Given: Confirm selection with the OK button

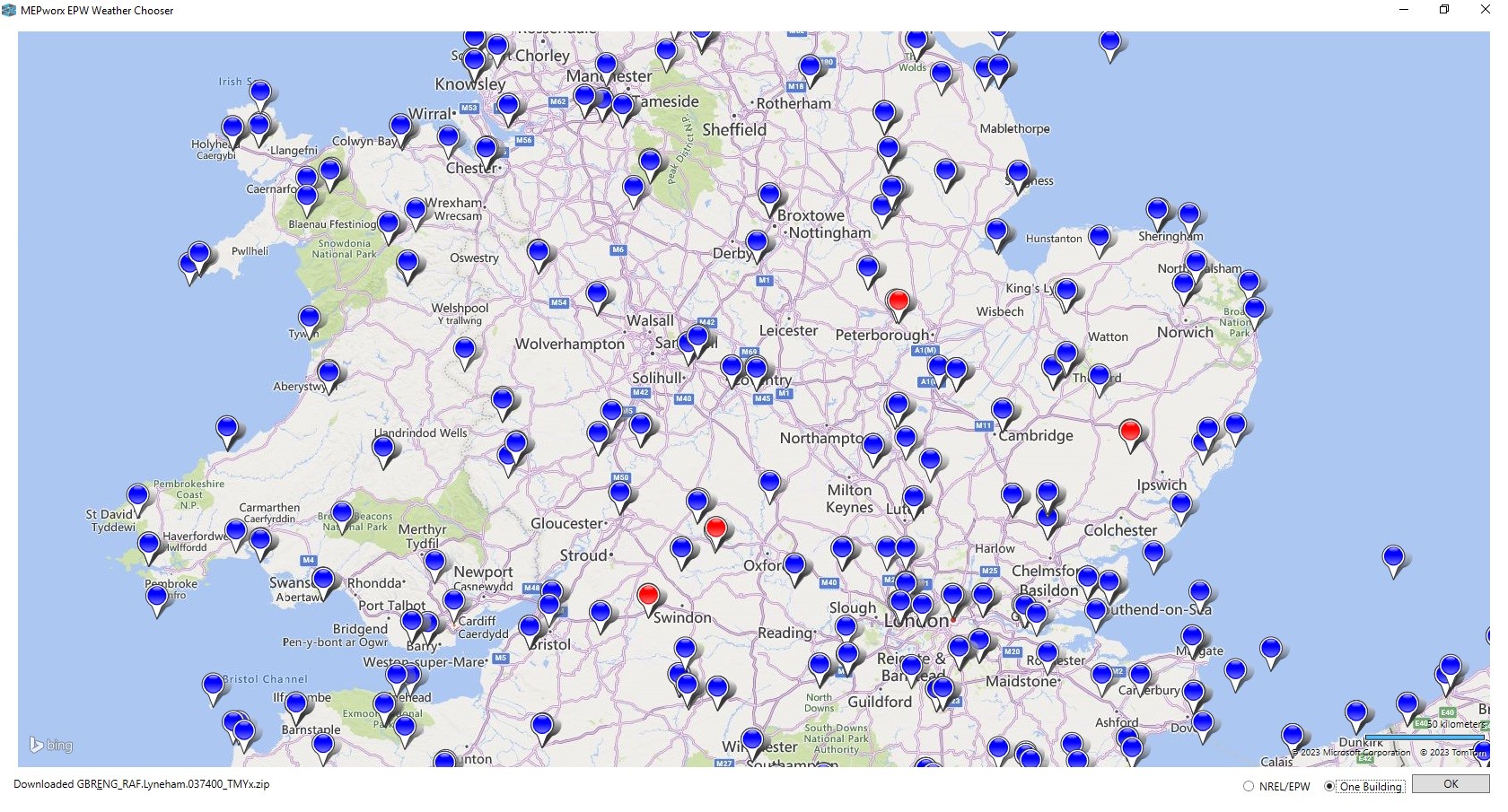Looking at the screenshot, I should [1451, 784].
